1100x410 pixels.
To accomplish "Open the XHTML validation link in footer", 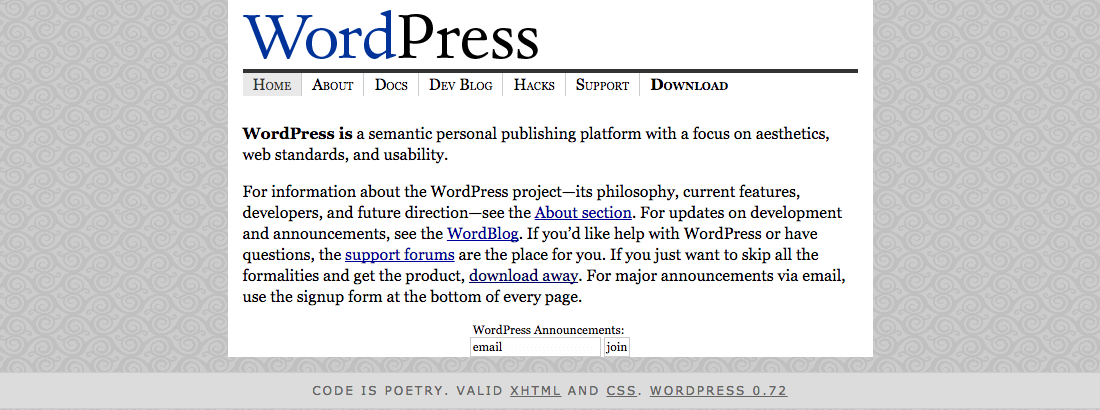I will (x=535, y=390).
